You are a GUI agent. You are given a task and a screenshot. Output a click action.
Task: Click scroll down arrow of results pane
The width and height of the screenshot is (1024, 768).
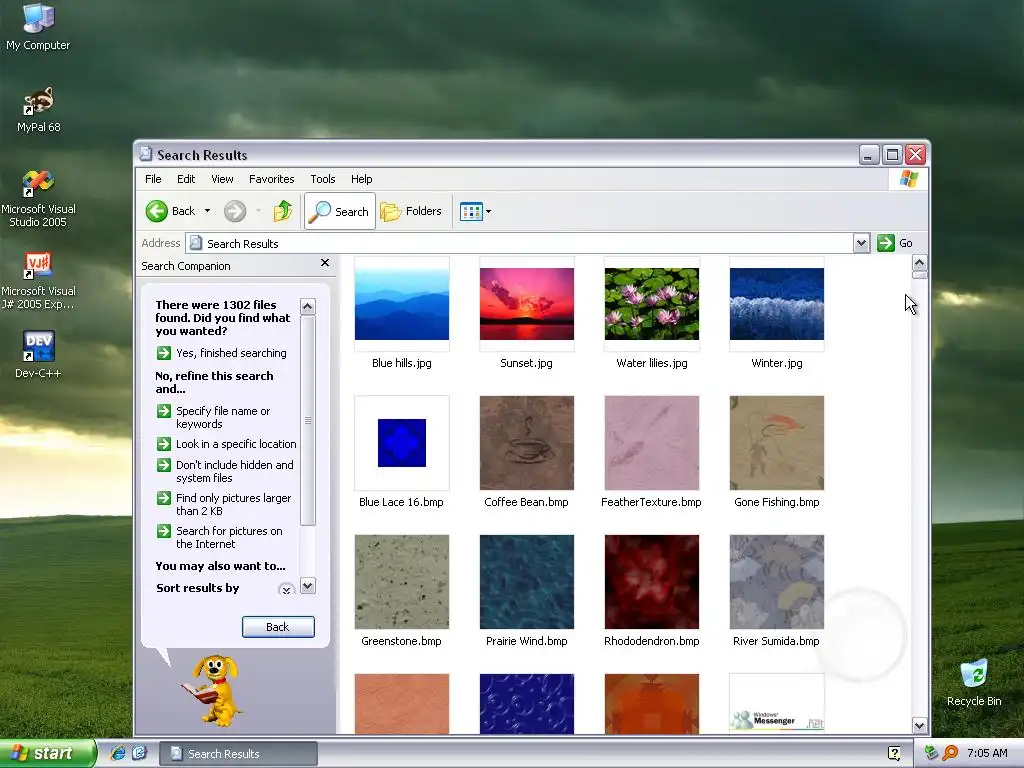[919, 725]
